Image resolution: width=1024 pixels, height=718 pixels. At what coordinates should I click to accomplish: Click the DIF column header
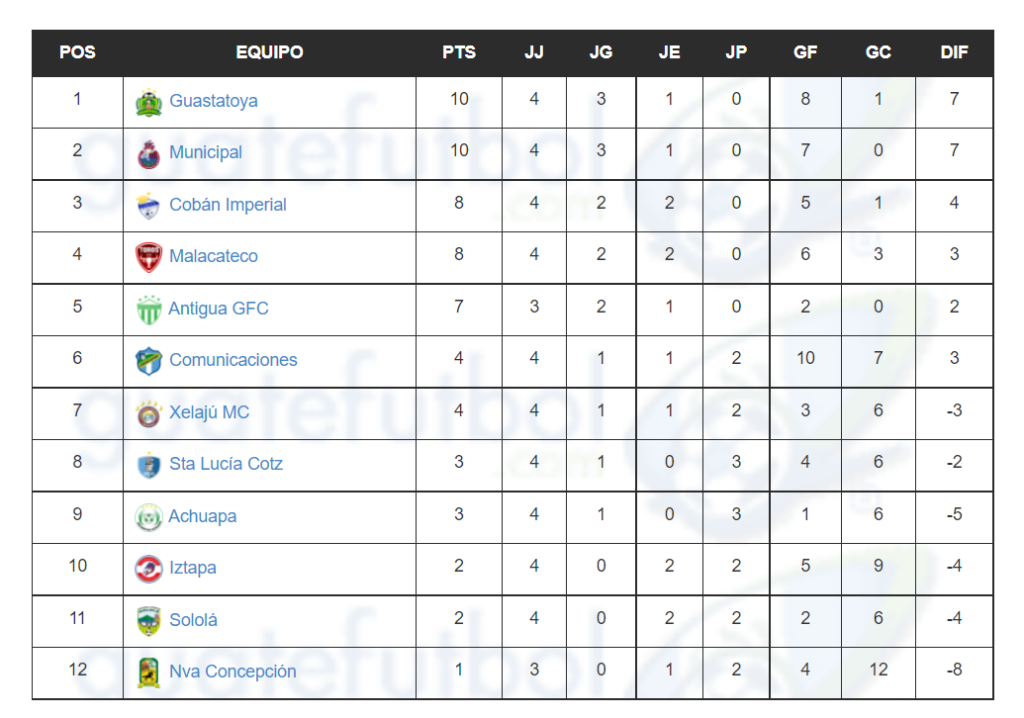(954, 53)
